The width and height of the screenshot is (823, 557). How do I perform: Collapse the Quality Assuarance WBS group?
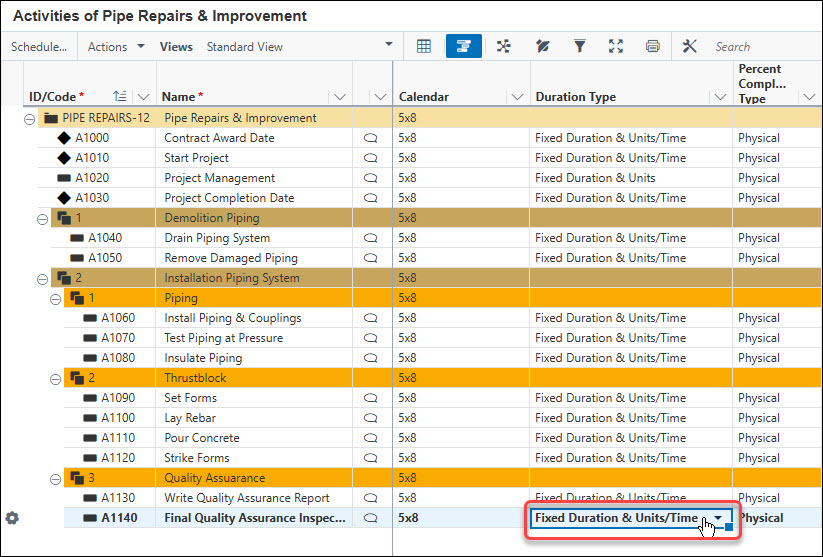pos(55,479)
